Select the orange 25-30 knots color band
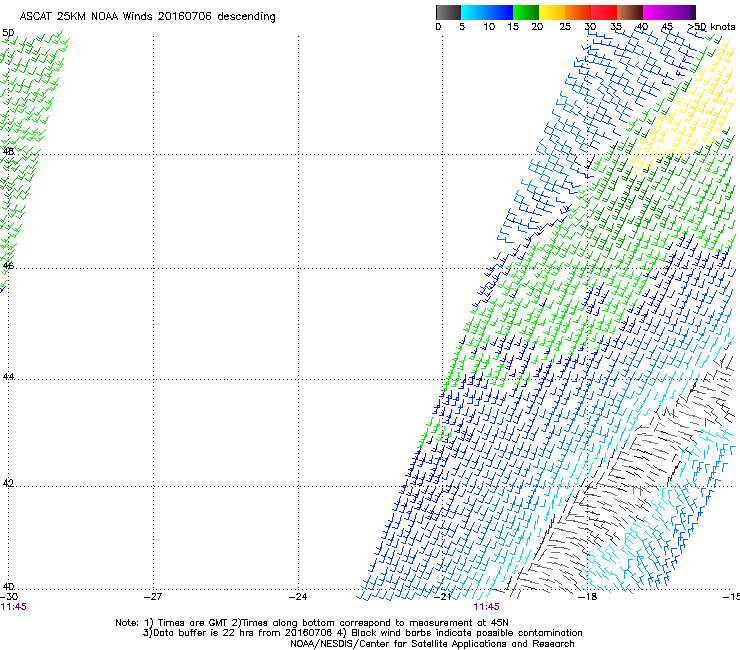Image resolution: width=740 pixels, height=650 pixels. point(578,12)
